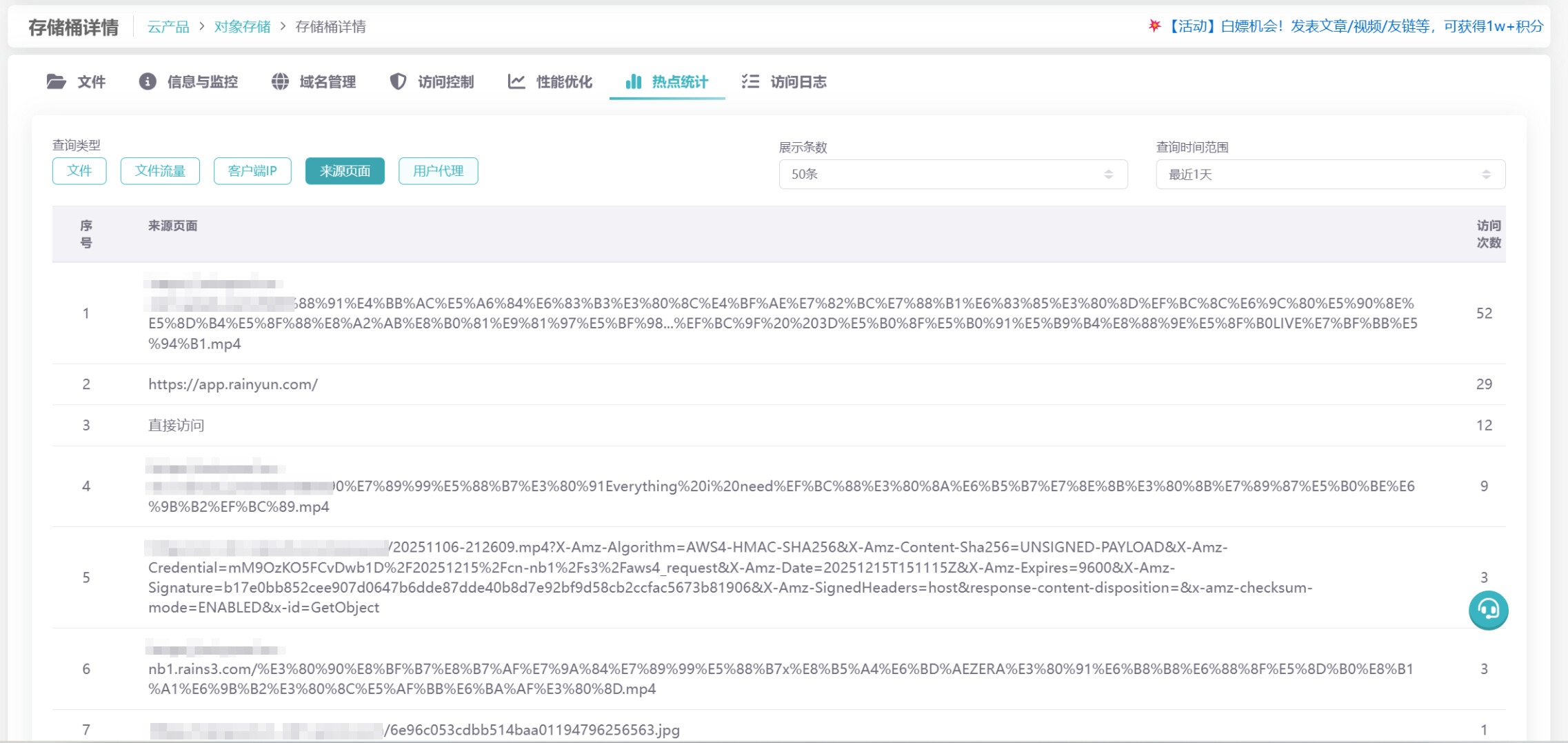Click the shield icon for 访问控制
The height and width of the screenshot is (743, 1568).
(398, 82)
